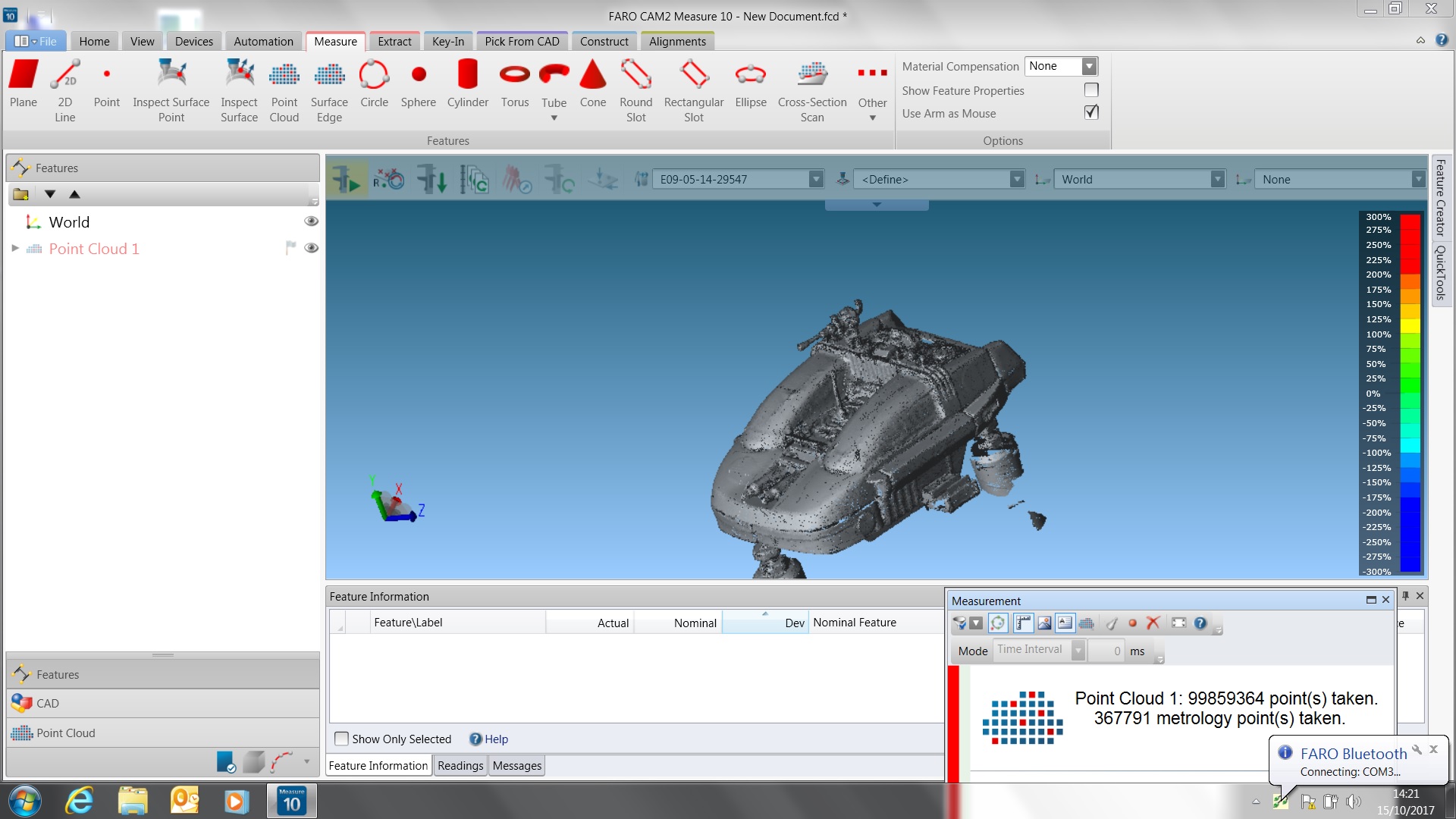This screenshot has height=819, width=1456.
Task: Select the Cylinder tool
Action: [468, 85]
